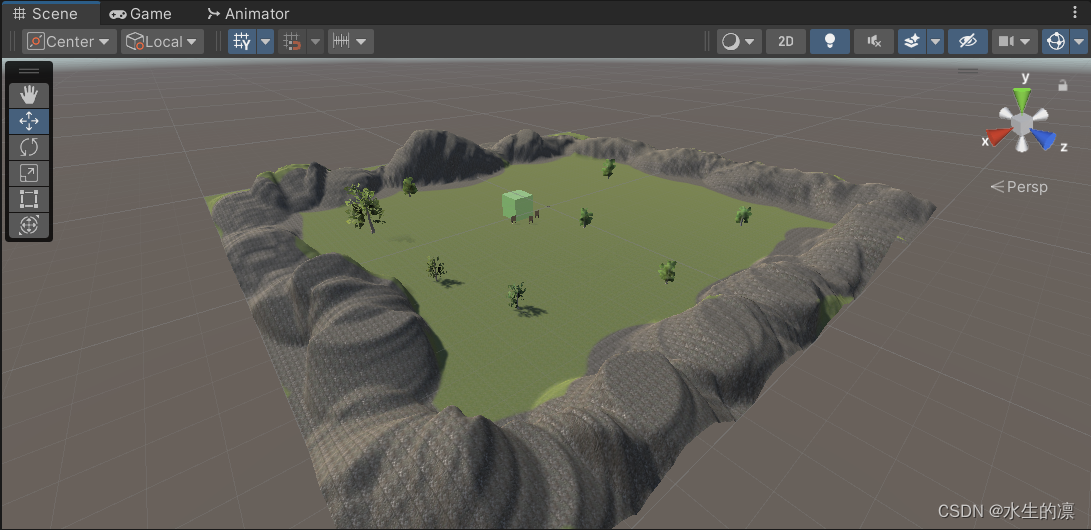Select the Rect transform tool

point(29,199)
